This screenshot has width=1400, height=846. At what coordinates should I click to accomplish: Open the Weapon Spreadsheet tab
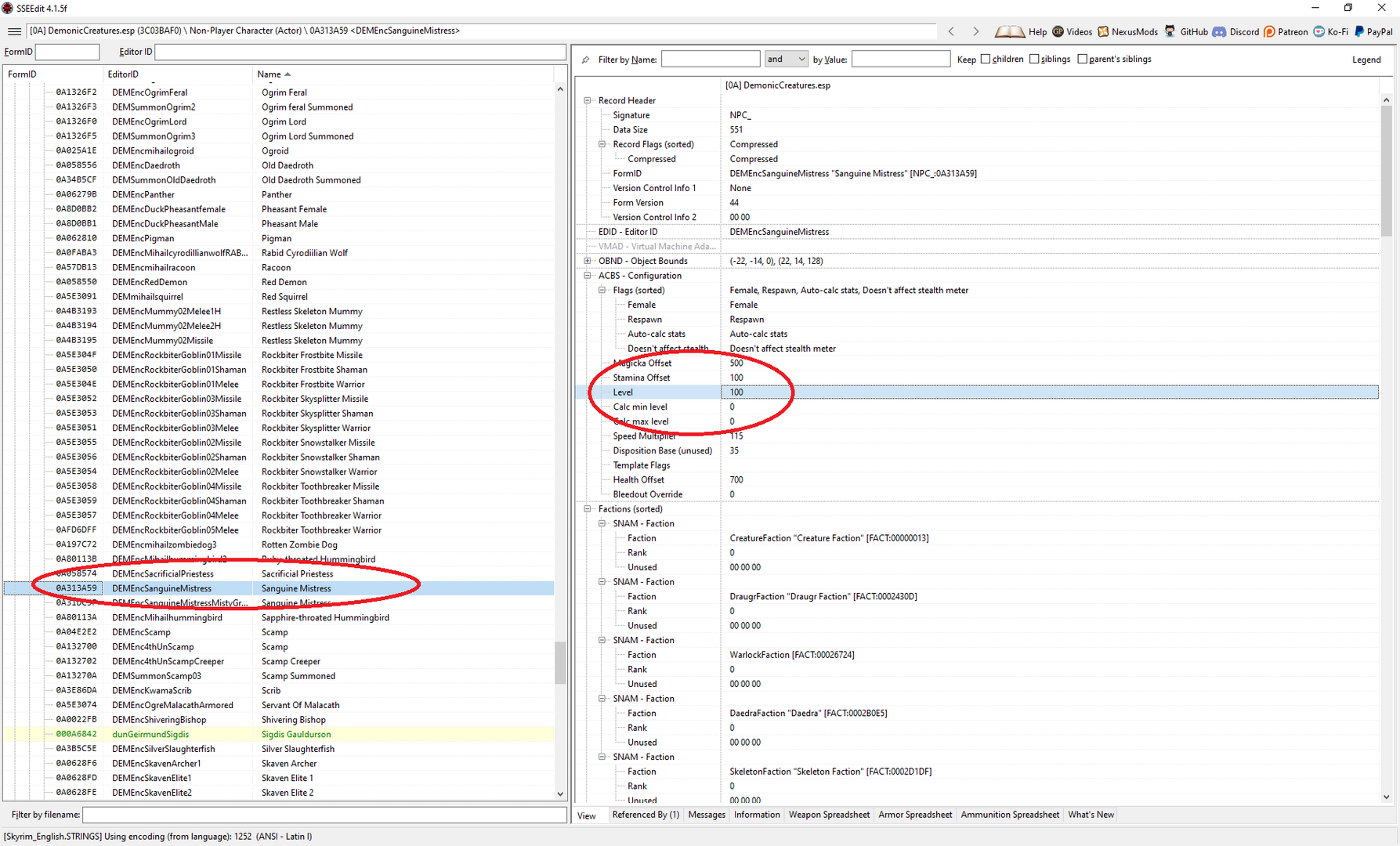829,815
